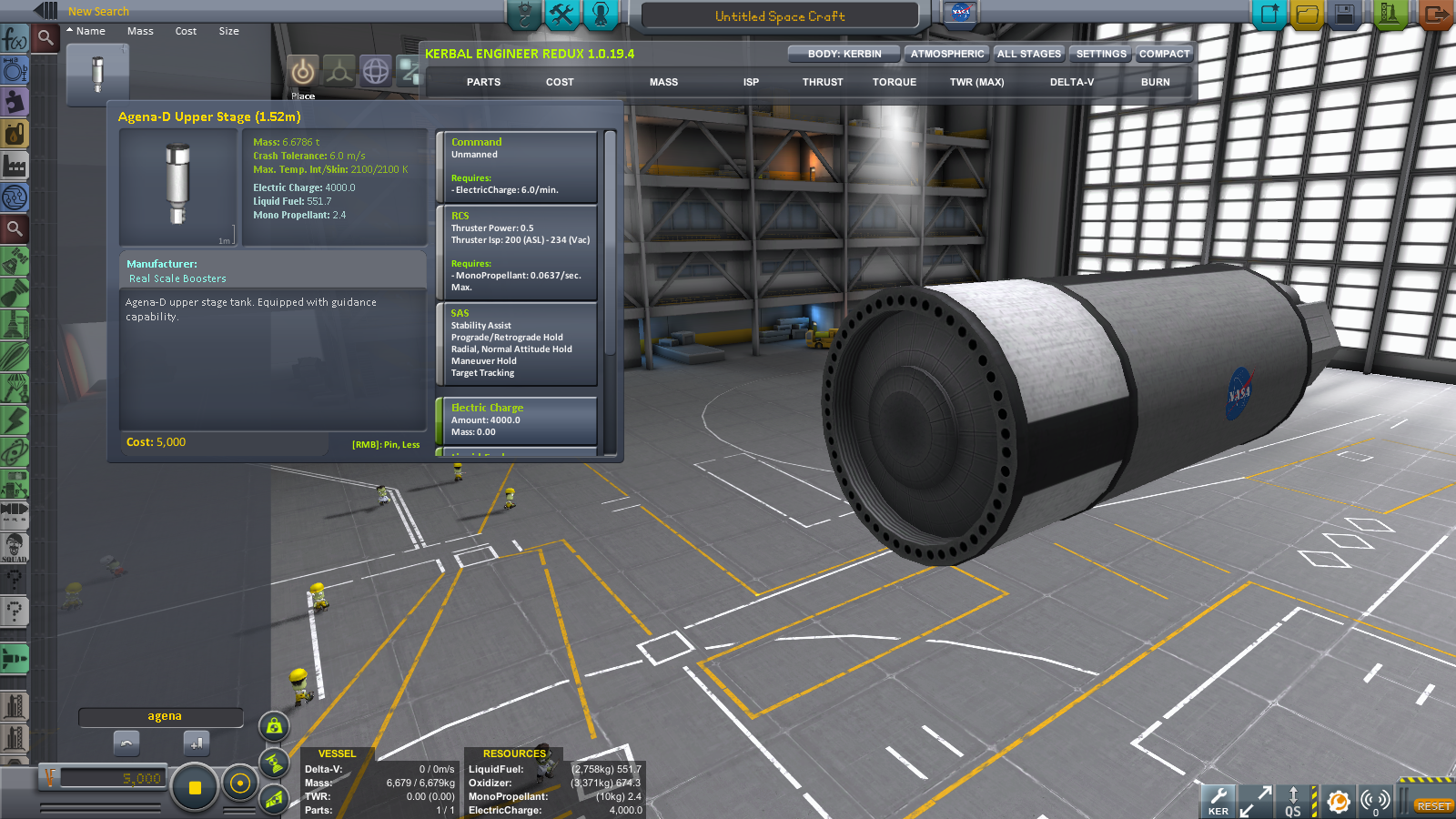Switch to the Parts editor mode icon
This screenshot has width=1456, height=819.
[524, 15]
